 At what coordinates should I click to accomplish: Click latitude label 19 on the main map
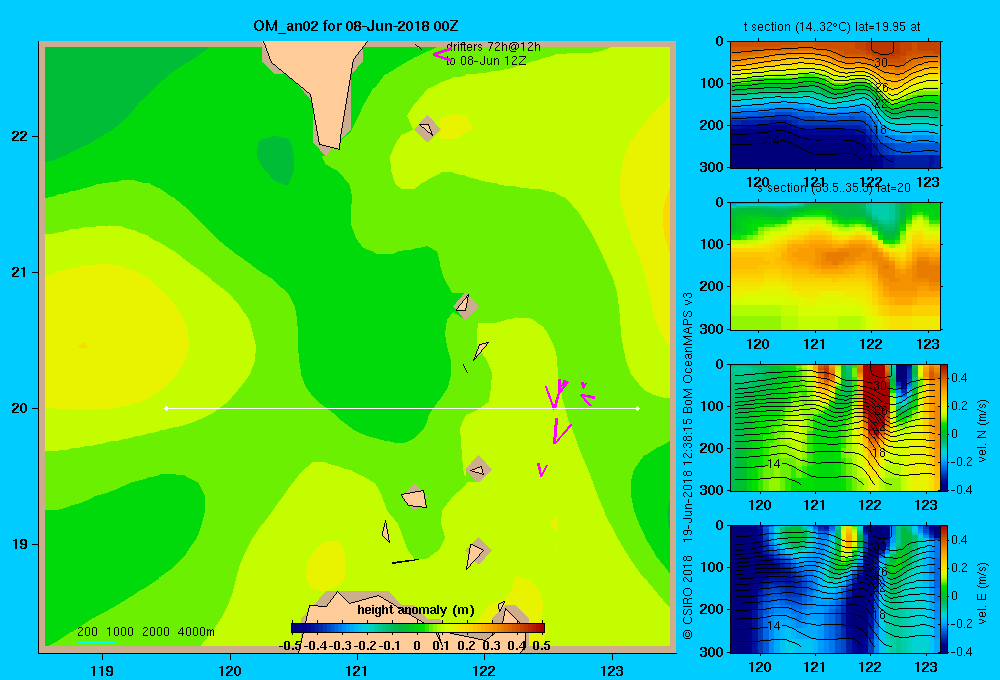point(20,544)
